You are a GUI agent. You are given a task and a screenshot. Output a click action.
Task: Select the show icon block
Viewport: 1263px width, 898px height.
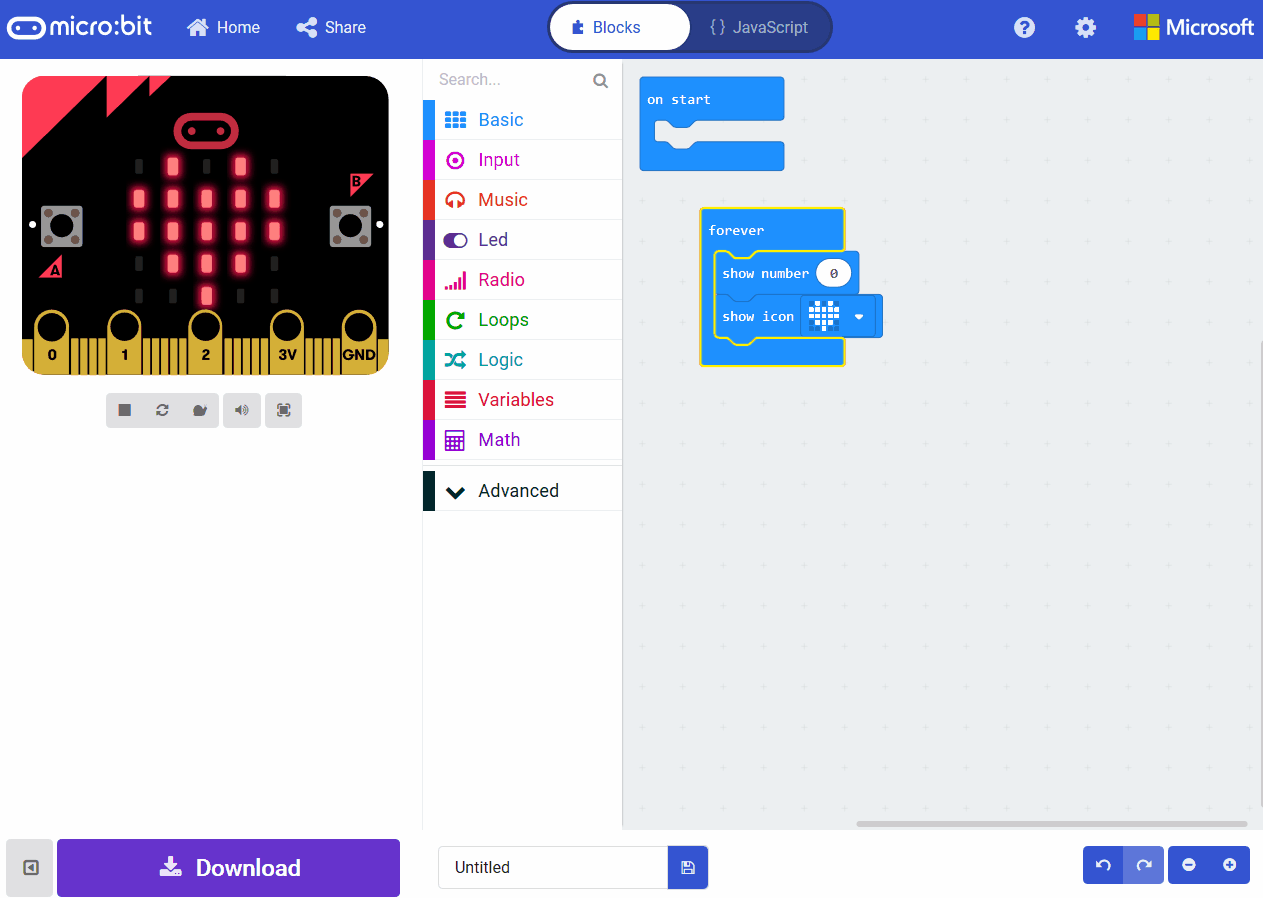coord(758,317)
